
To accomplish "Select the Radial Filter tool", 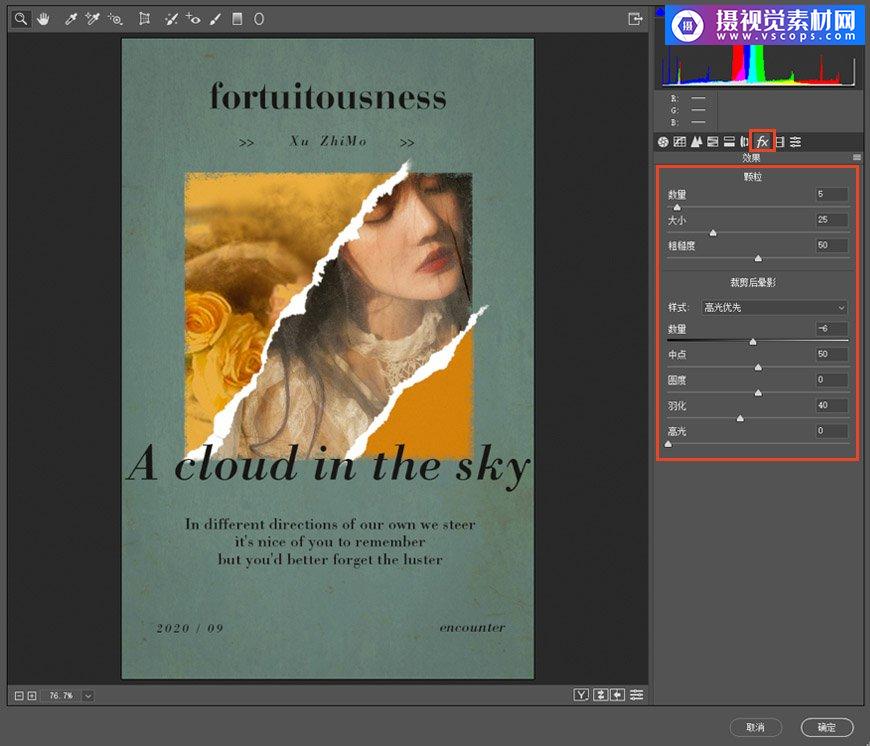I will pos(259,19).
